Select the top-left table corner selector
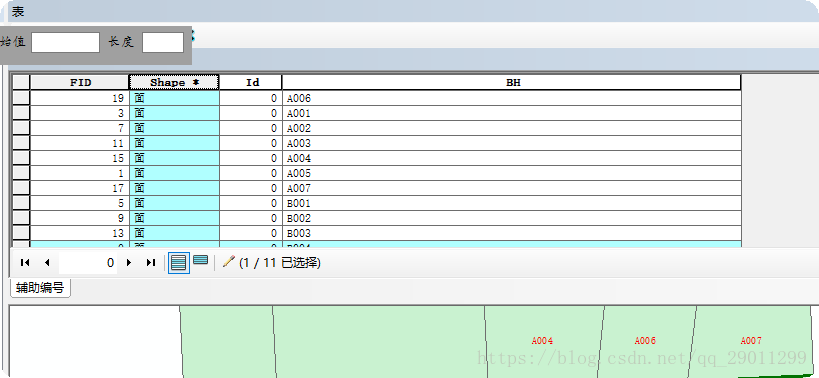 pyautogui.click(x=21, y=82)
